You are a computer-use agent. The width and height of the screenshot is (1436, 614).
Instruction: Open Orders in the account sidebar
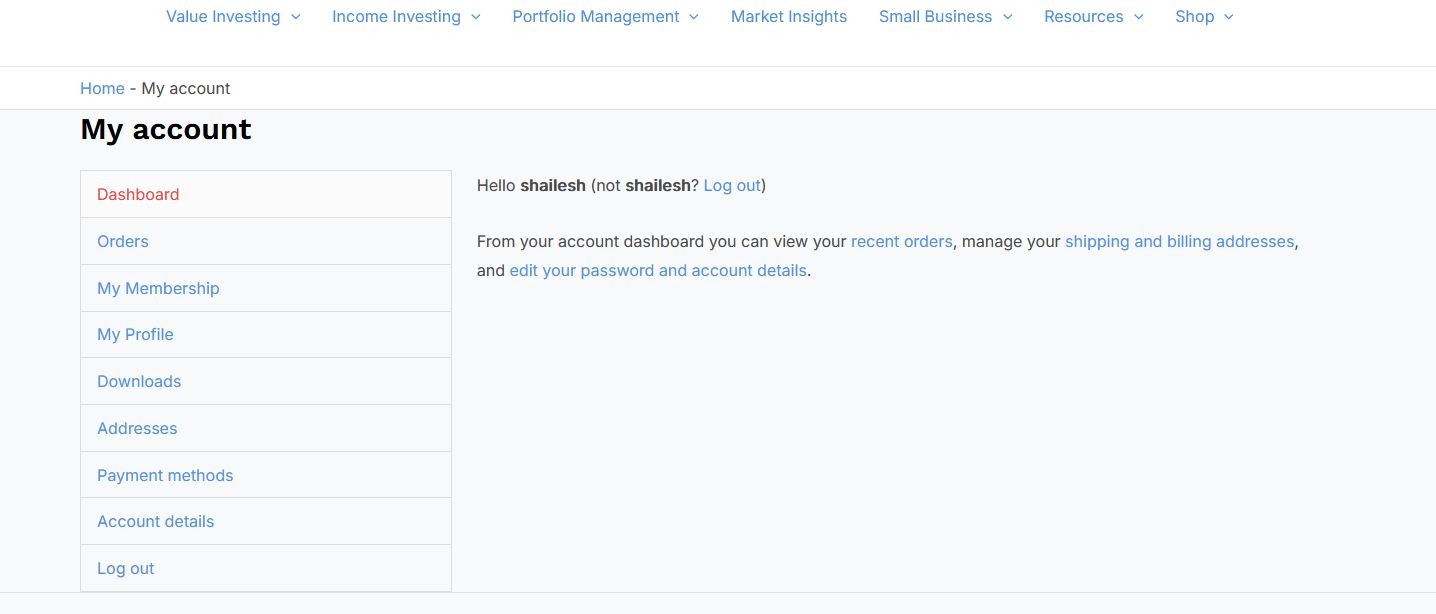[266, 241]
